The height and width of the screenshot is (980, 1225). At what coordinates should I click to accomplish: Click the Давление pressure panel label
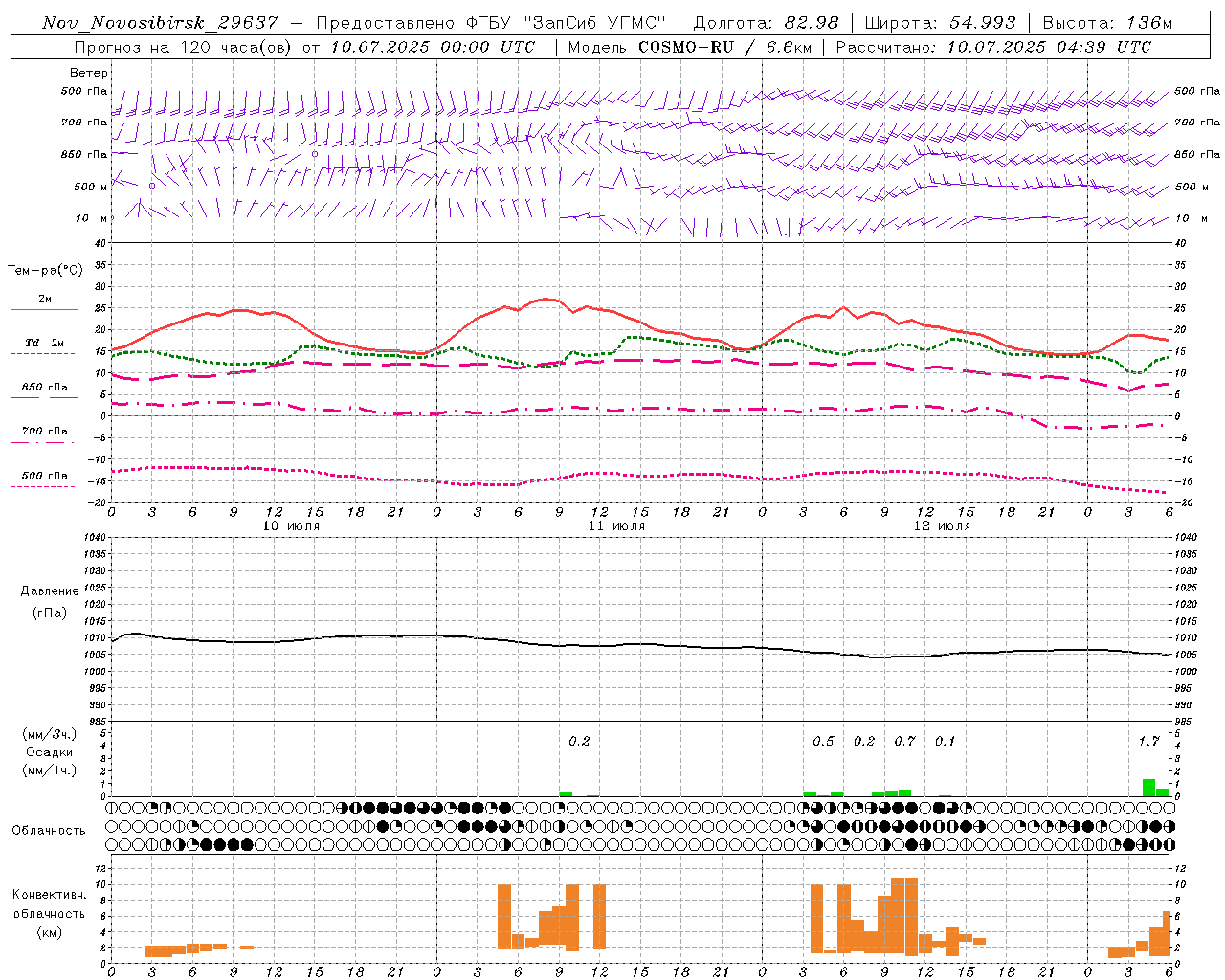coord(50,591)
